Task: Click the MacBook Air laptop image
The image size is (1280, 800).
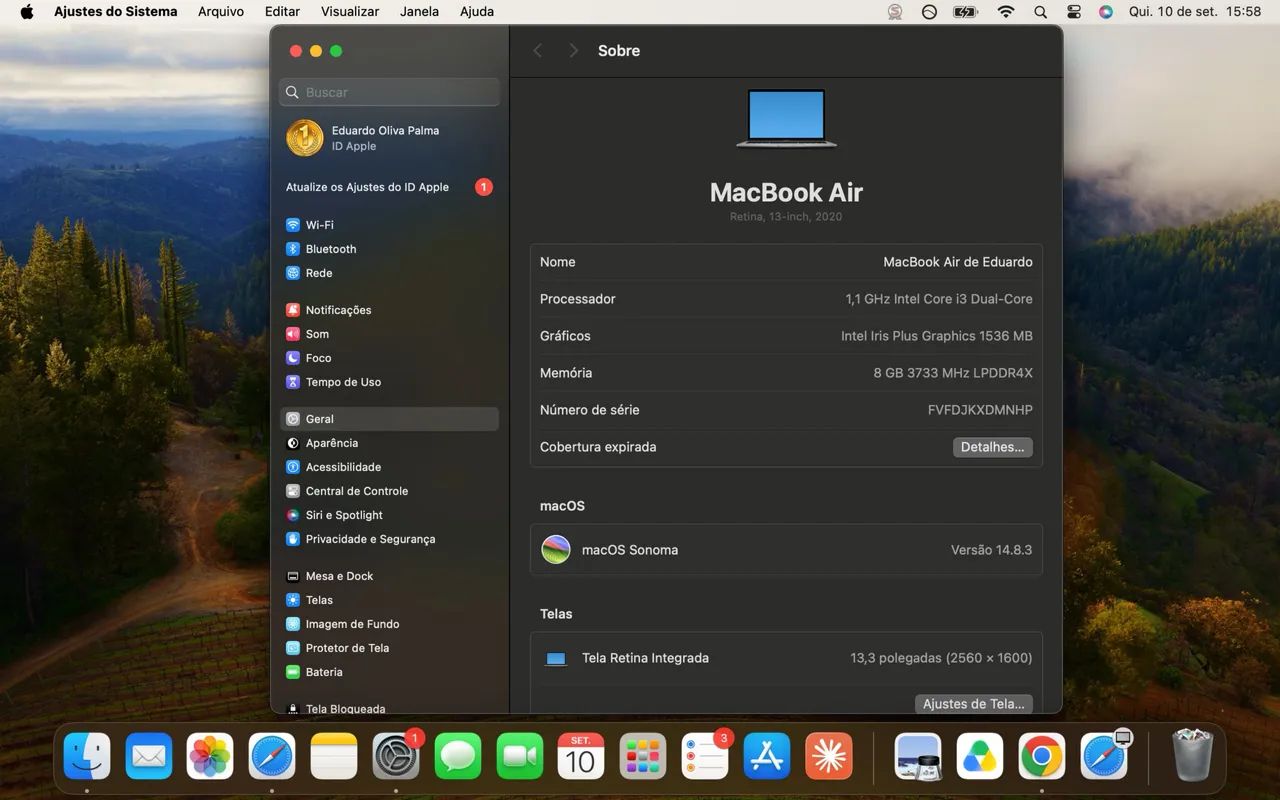Action: coord(786,118)
